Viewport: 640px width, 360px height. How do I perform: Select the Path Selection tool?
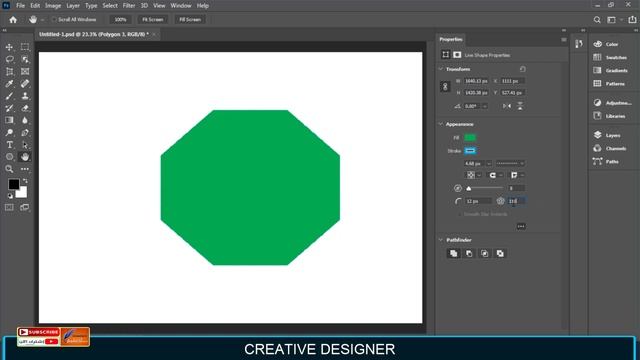click(x=25, y=145)
